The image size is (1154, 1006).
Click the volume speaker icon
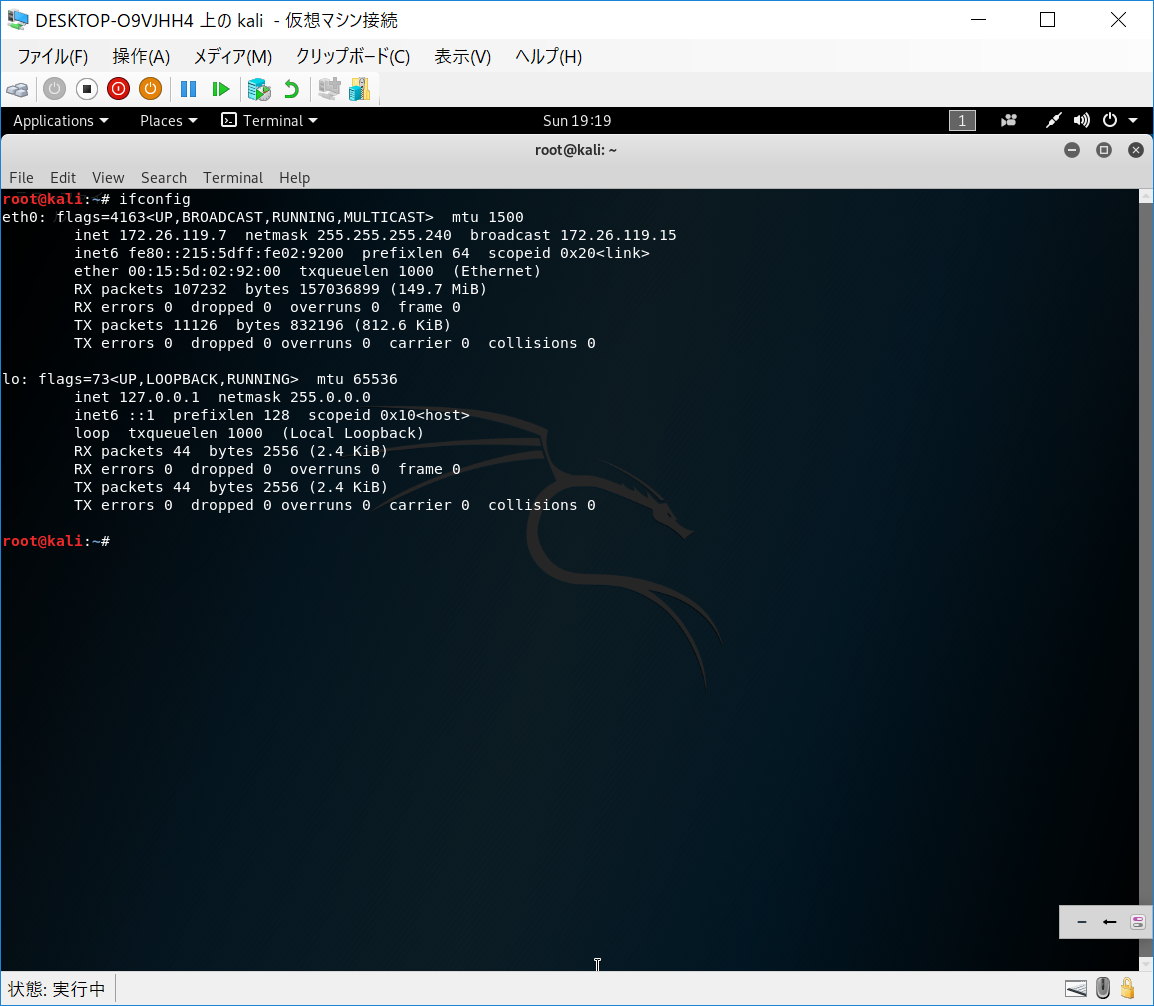click(x=1081, y=121)
